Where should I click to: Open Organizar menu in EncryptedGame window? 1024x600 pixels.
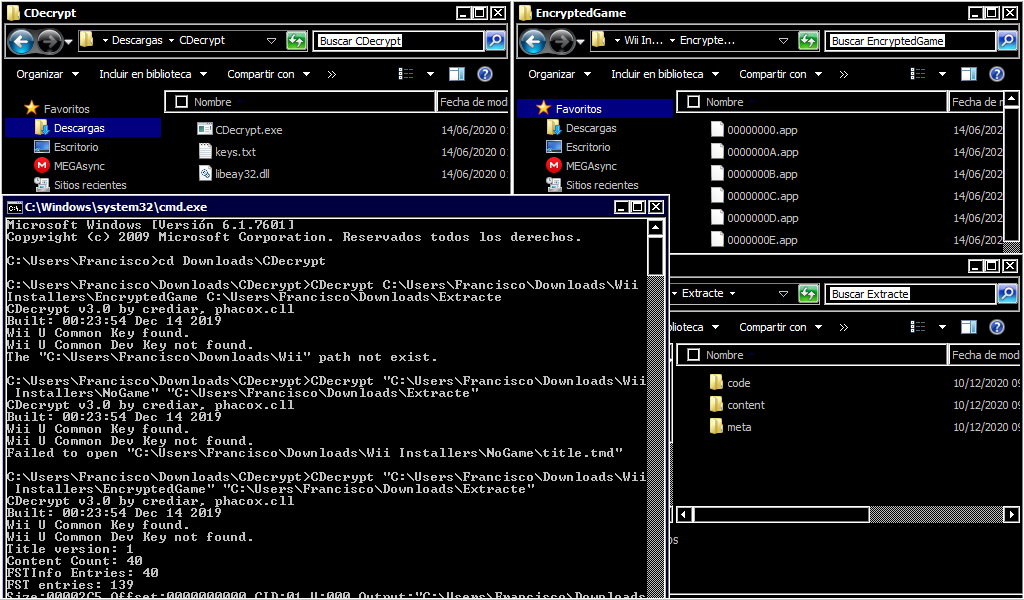559,74
